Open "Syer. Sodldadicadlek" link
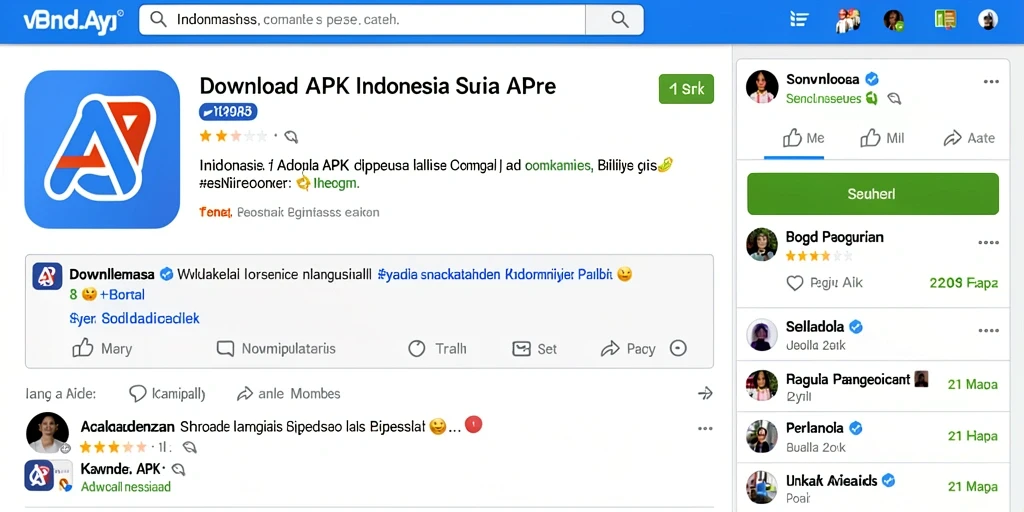The image size is (1024, 512). pyautogui.click(x=134, y=319)
